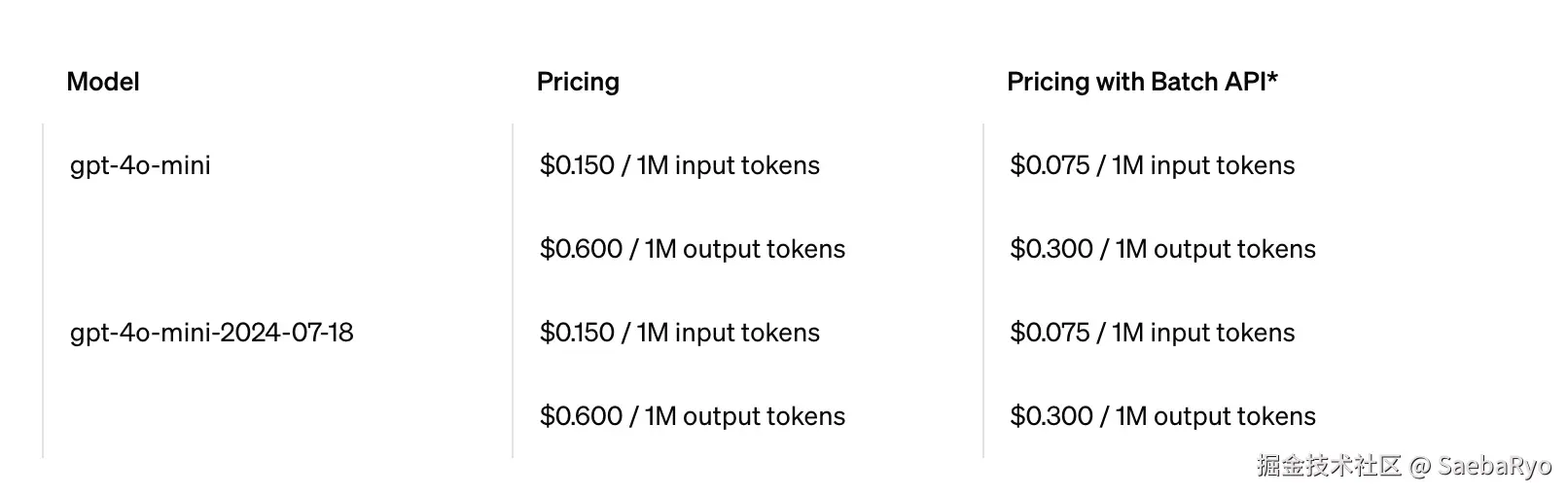Viewport: 1568px width, 496px height.
Task: Click the 掘金技术社区 watermark text
Action: click(1328, 466)
